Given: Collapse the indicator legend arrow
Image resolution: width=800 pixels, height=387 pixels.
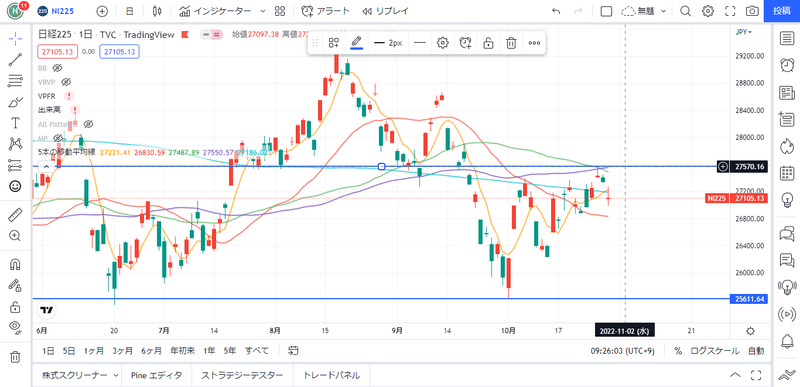Looking at the screenshot, I should tap(46, 166).
